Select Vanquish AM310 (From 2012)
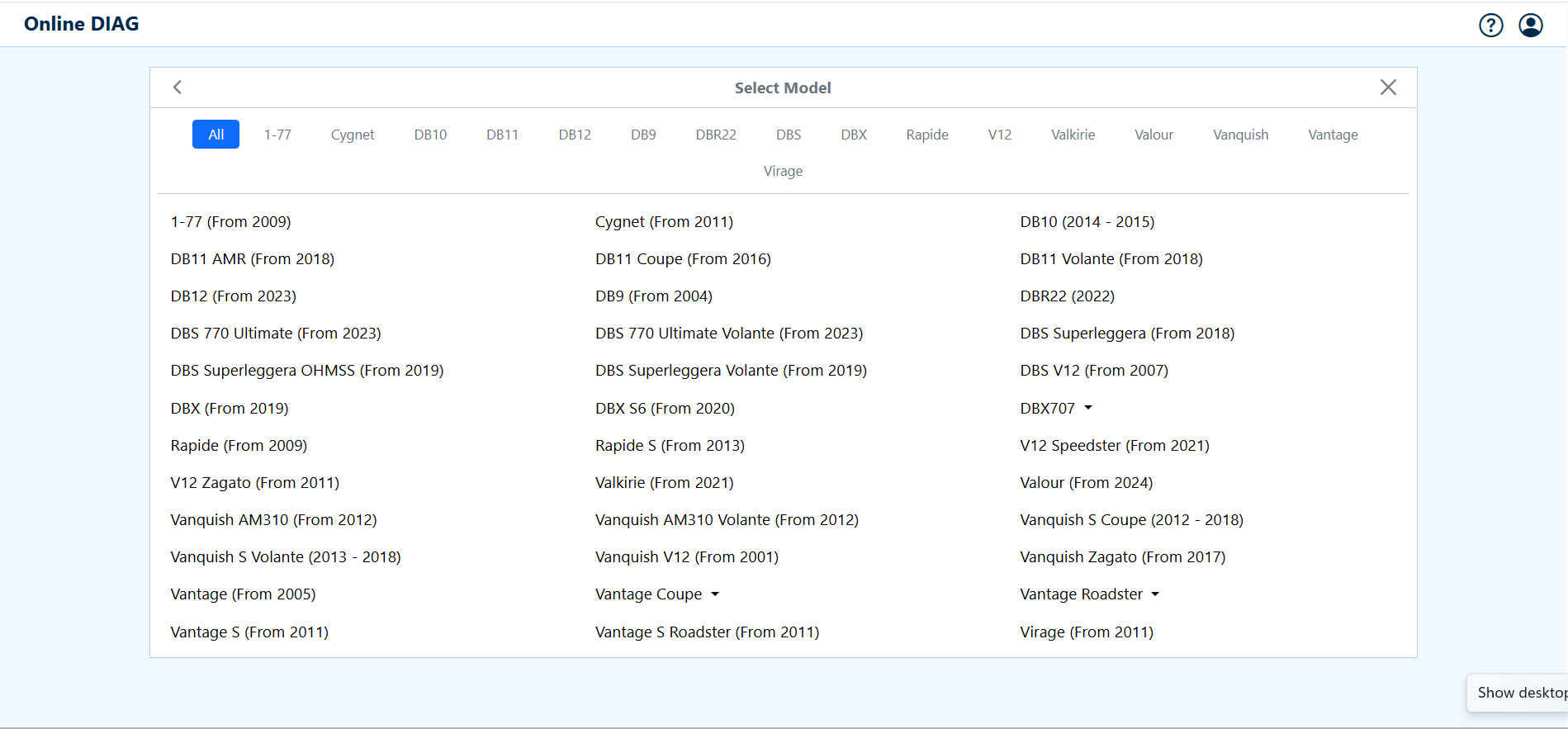Image resolution: width=1568 pixels, height=729 pixels. [x=273, y=520]
